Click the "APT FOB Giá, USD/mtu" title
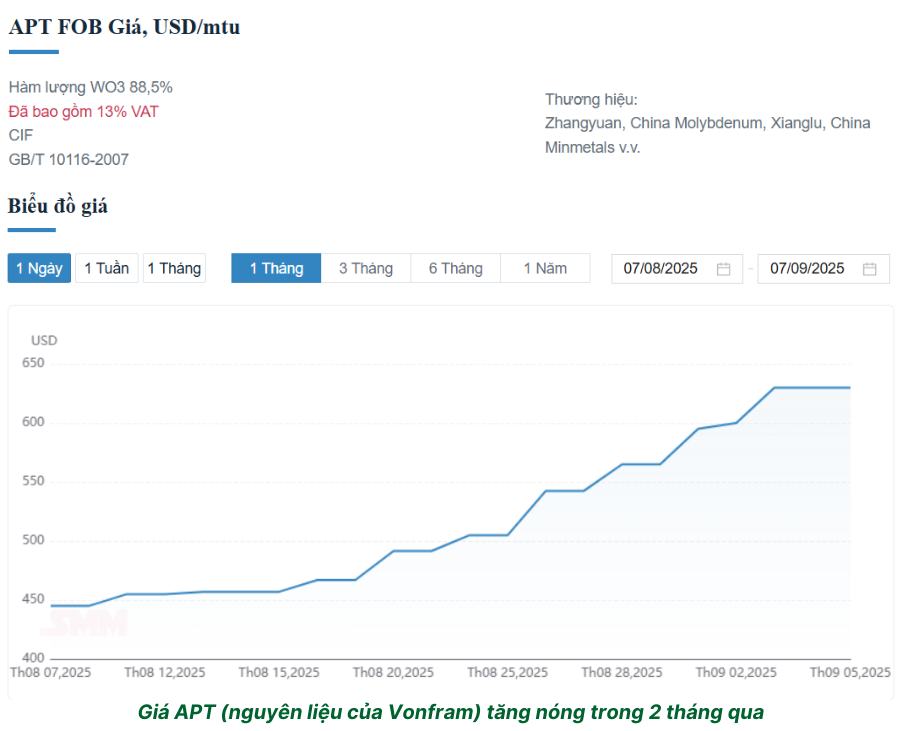The width and height of the screenshot is (902, 731). point(124,27)
